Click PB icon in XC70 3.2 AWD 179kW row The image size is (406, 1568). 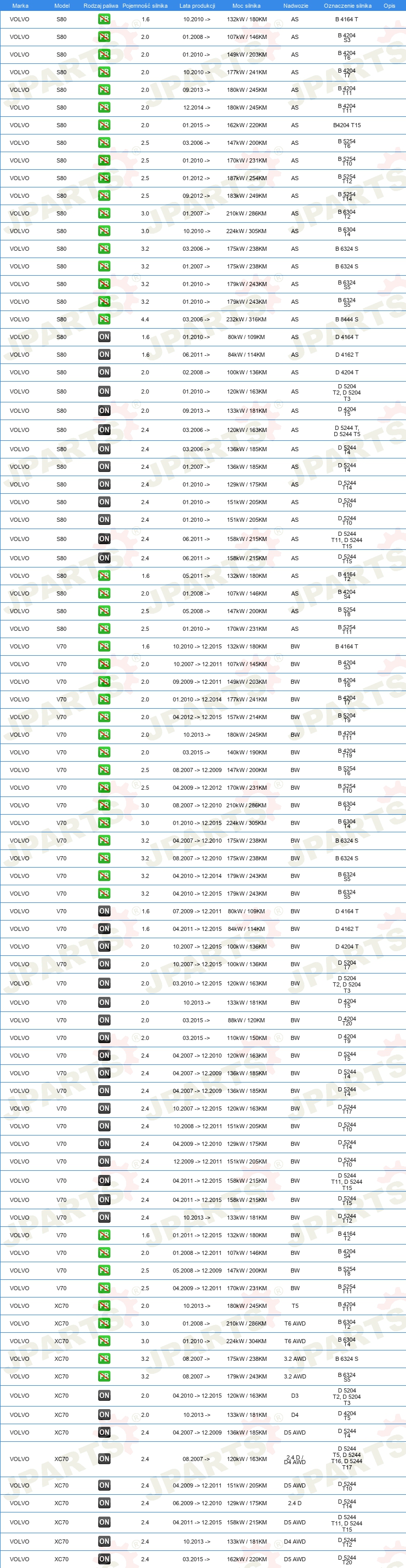coord(104,1376)
